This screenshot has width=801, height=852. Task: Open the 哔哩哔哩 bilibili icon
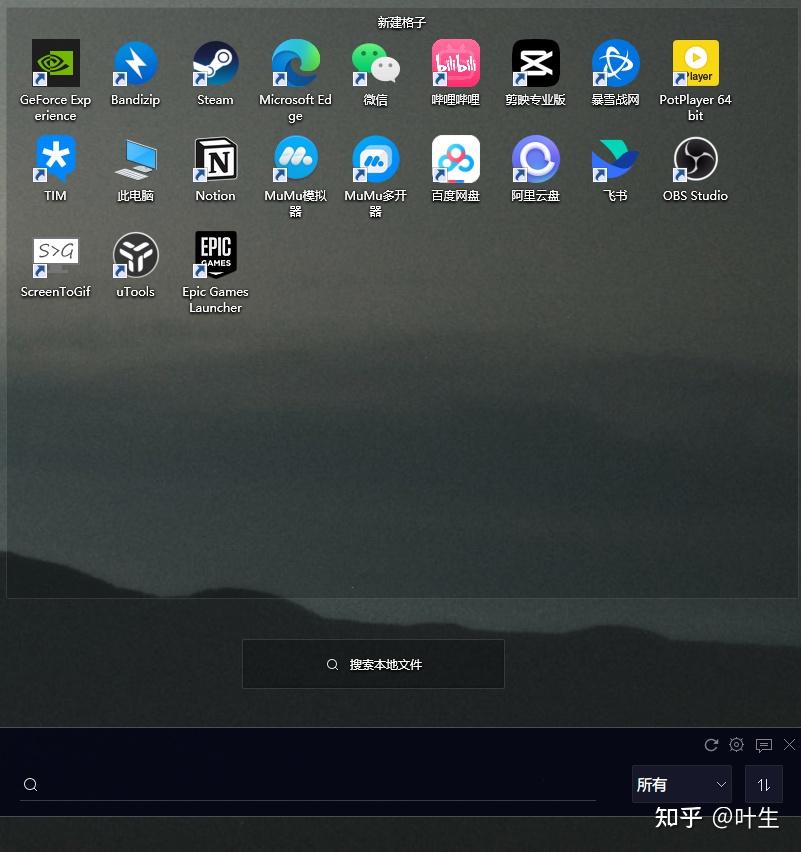[455, 63]
